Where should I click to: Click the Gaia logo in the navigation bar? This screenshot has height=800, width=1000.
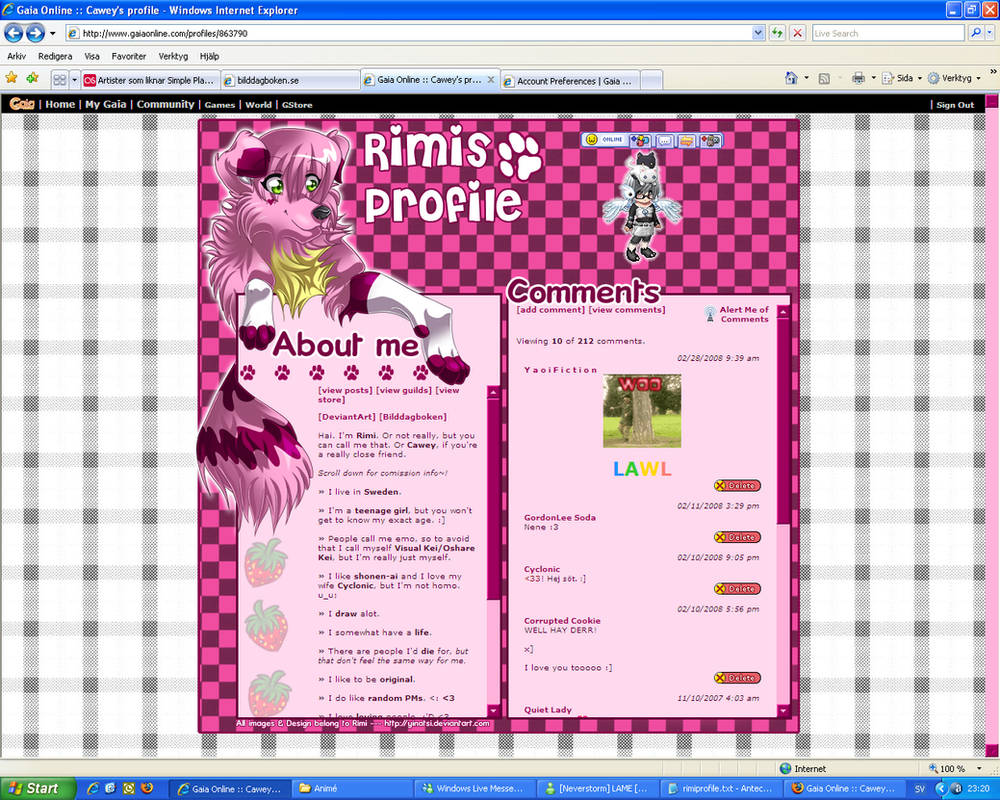coord(20,104)
